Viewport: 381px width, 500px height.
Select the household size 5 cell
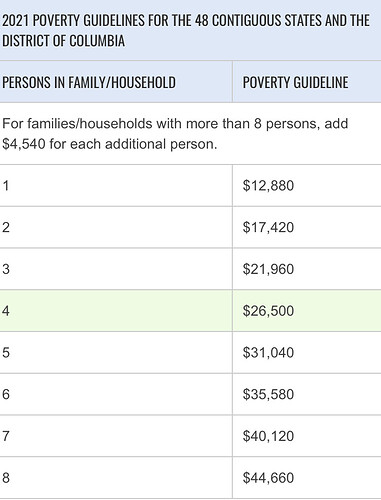(x=116, y=352)
